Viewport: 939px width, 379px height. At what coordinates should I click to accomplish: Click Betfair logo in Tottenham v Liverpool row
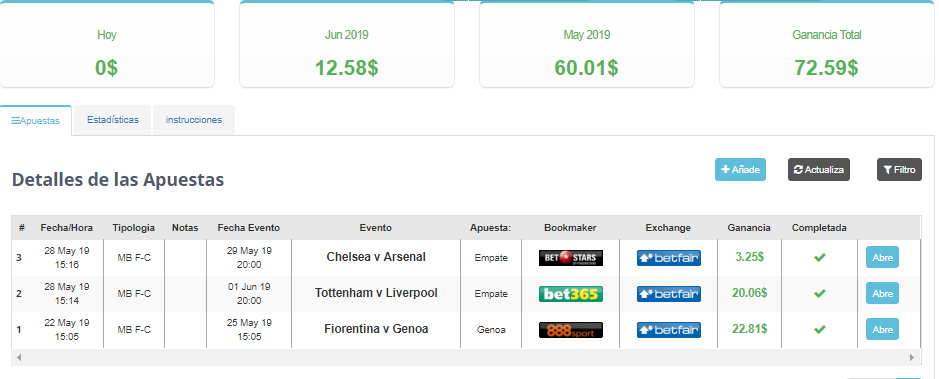click(x=668, y=294)
